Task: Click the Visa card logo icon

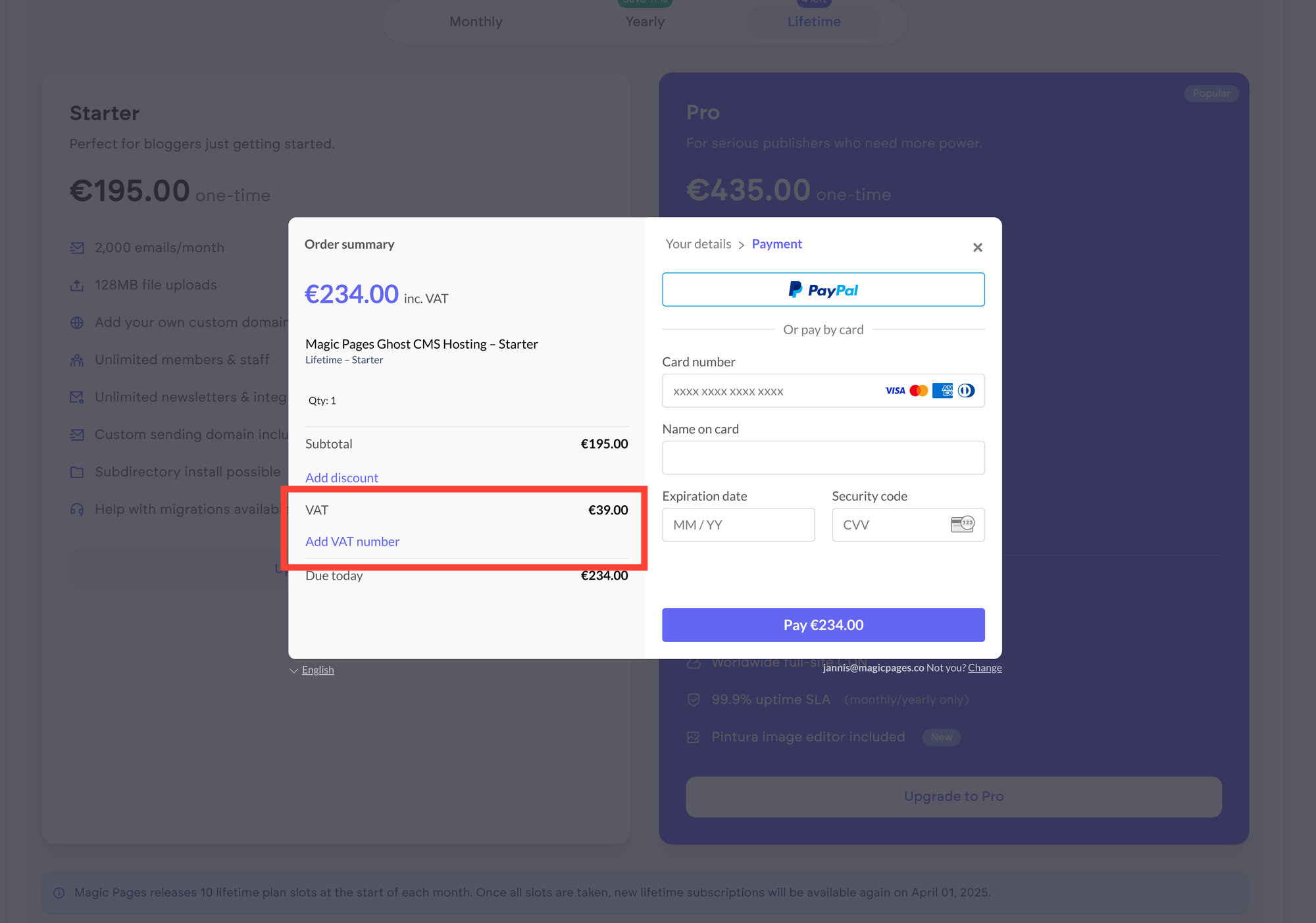Action: point(895,391)
